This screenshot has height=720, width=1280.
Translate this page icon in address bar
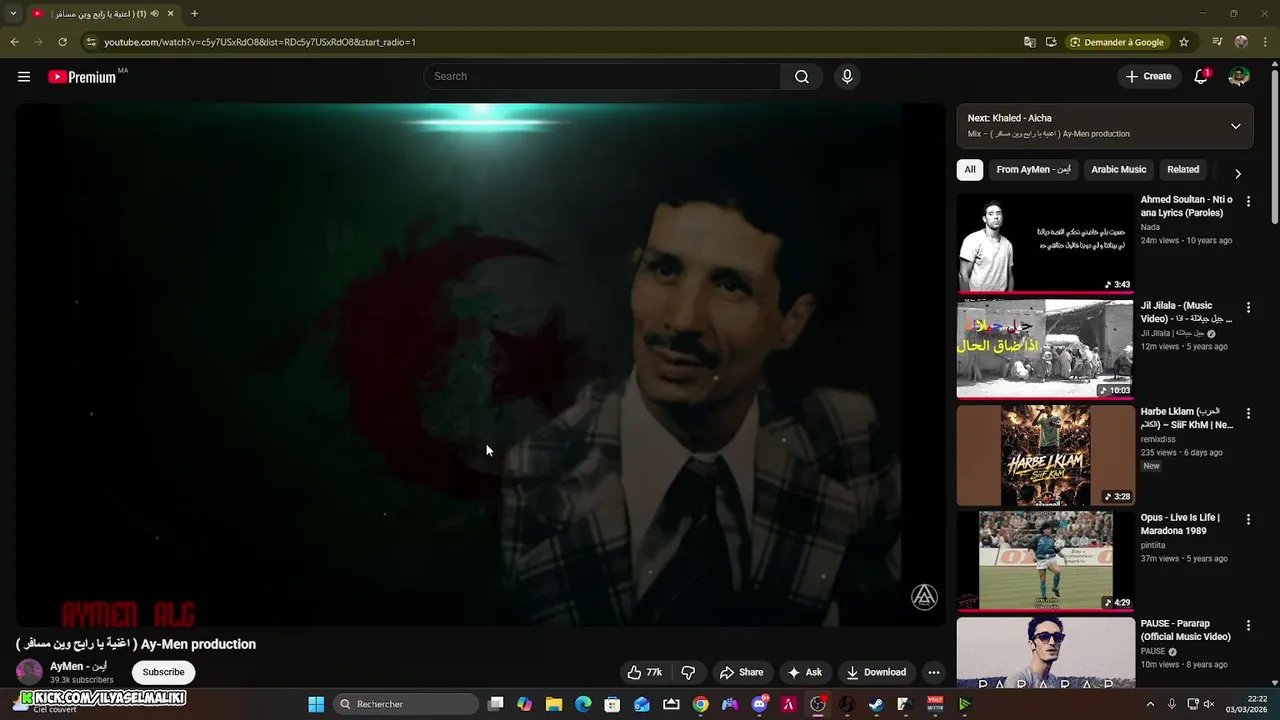[1030, 42]
